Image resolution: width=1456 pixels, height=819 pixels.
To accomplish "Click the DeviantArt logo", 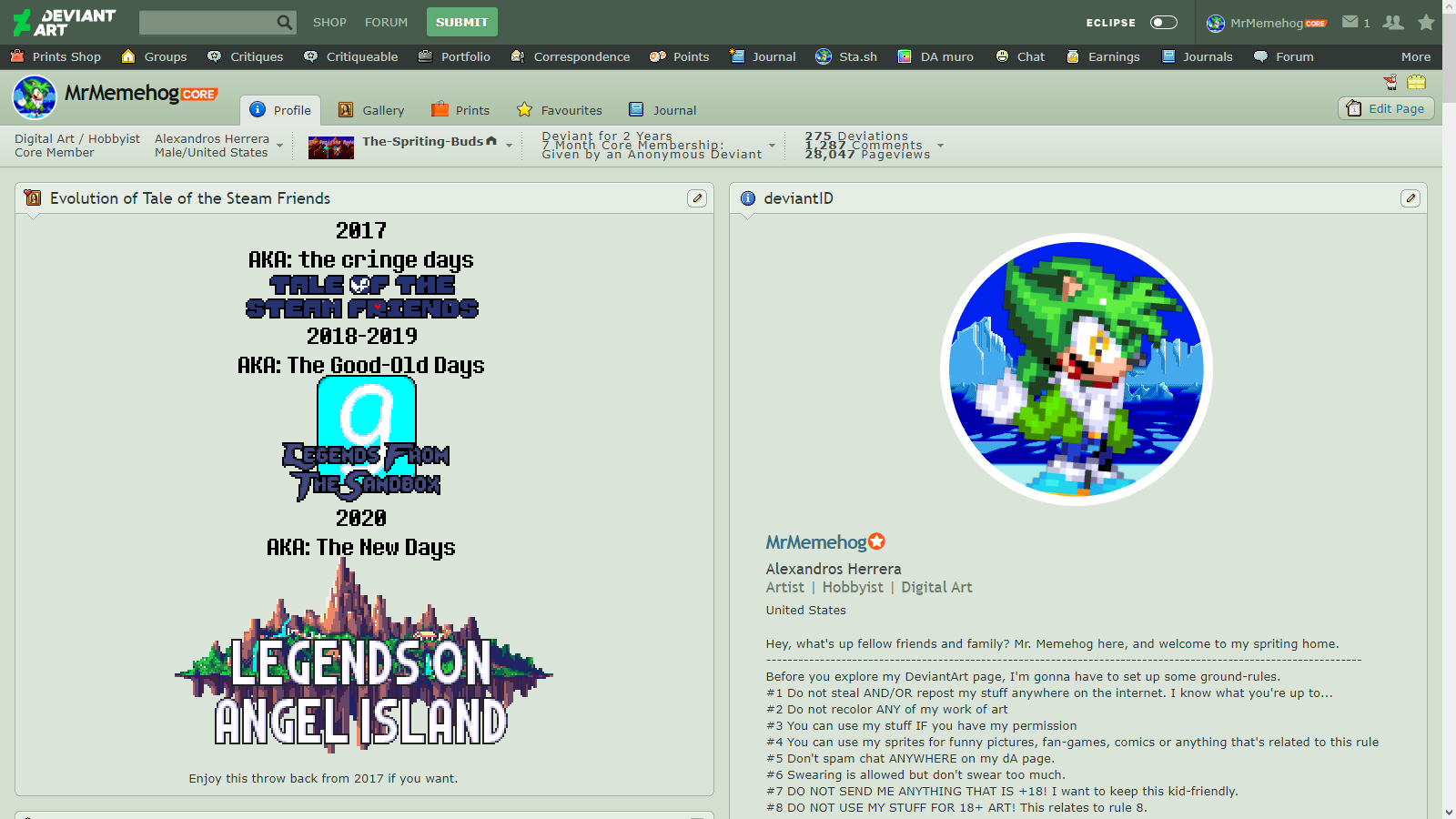I will tap(65, 22).
